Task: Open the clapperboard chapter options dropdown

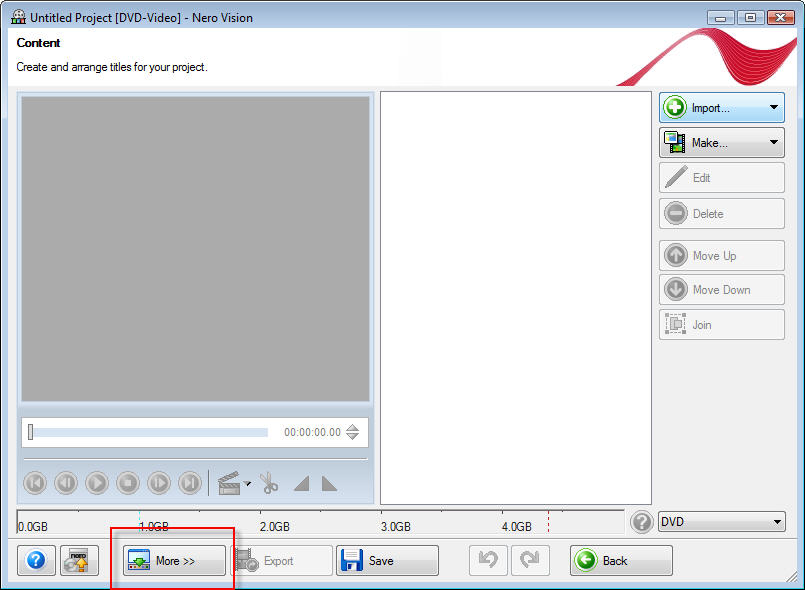Action: click(234, 483)
